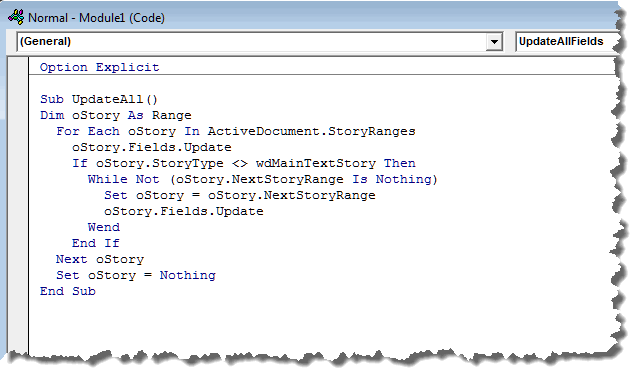Screen dimensions: 641x379
Task: Click the 'If oStory.StoryType <> wdMainTextStory Then' line
Action: 244,163
